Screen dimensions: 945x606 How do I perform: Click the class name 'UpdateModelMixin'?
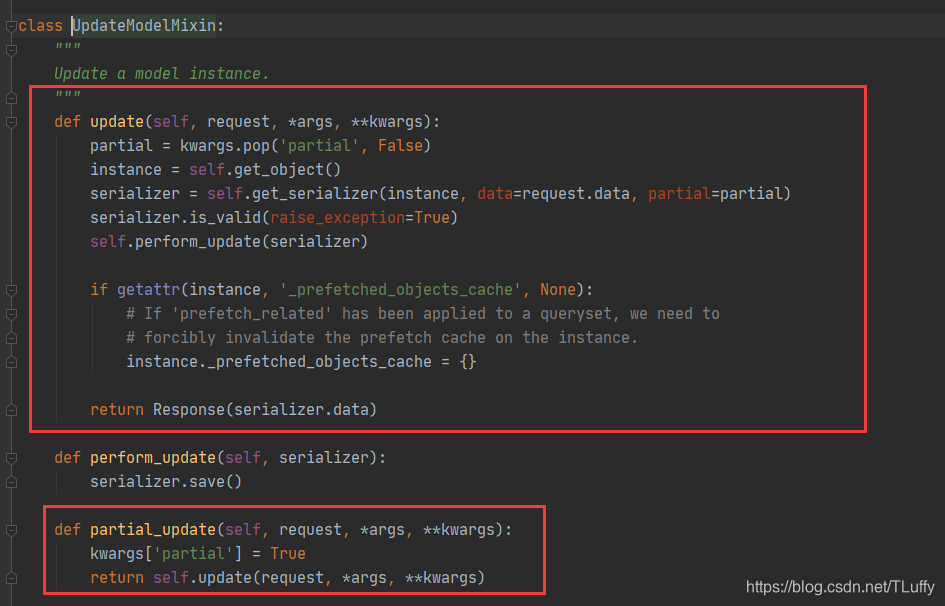pyautogui.click(x=143, y=26)
